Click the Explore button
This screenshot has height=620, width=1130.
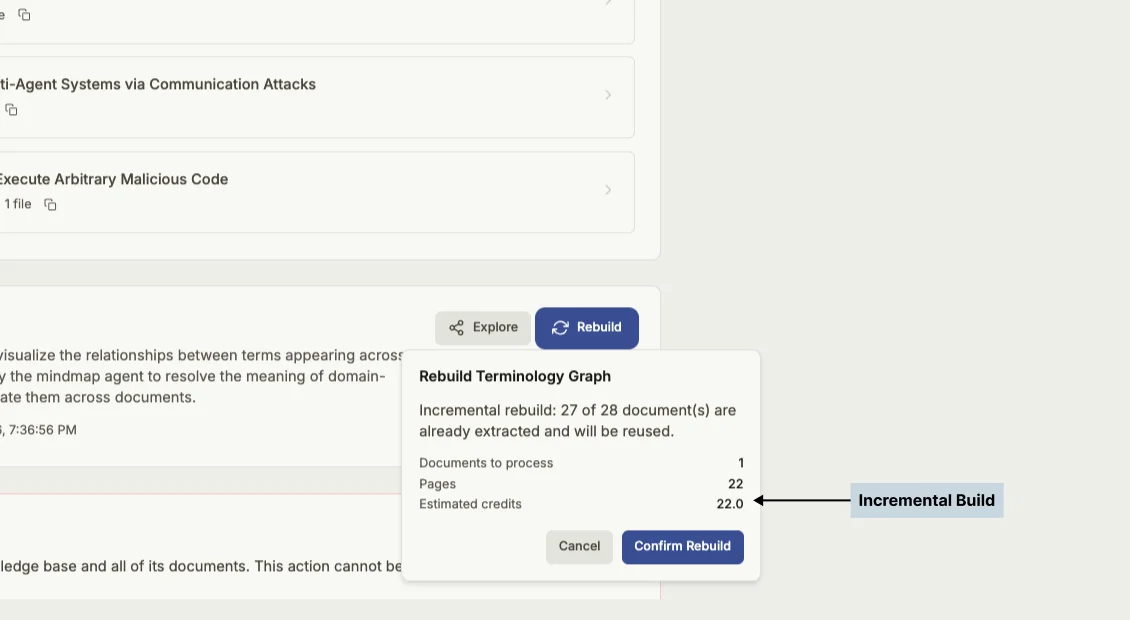coord(483,327)
